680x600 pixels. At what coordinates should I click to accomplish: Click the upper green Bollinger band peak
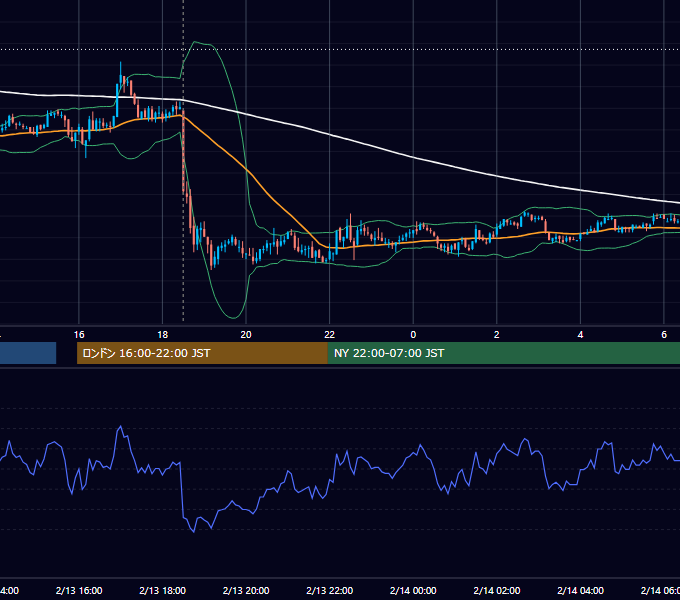point(195,42)
